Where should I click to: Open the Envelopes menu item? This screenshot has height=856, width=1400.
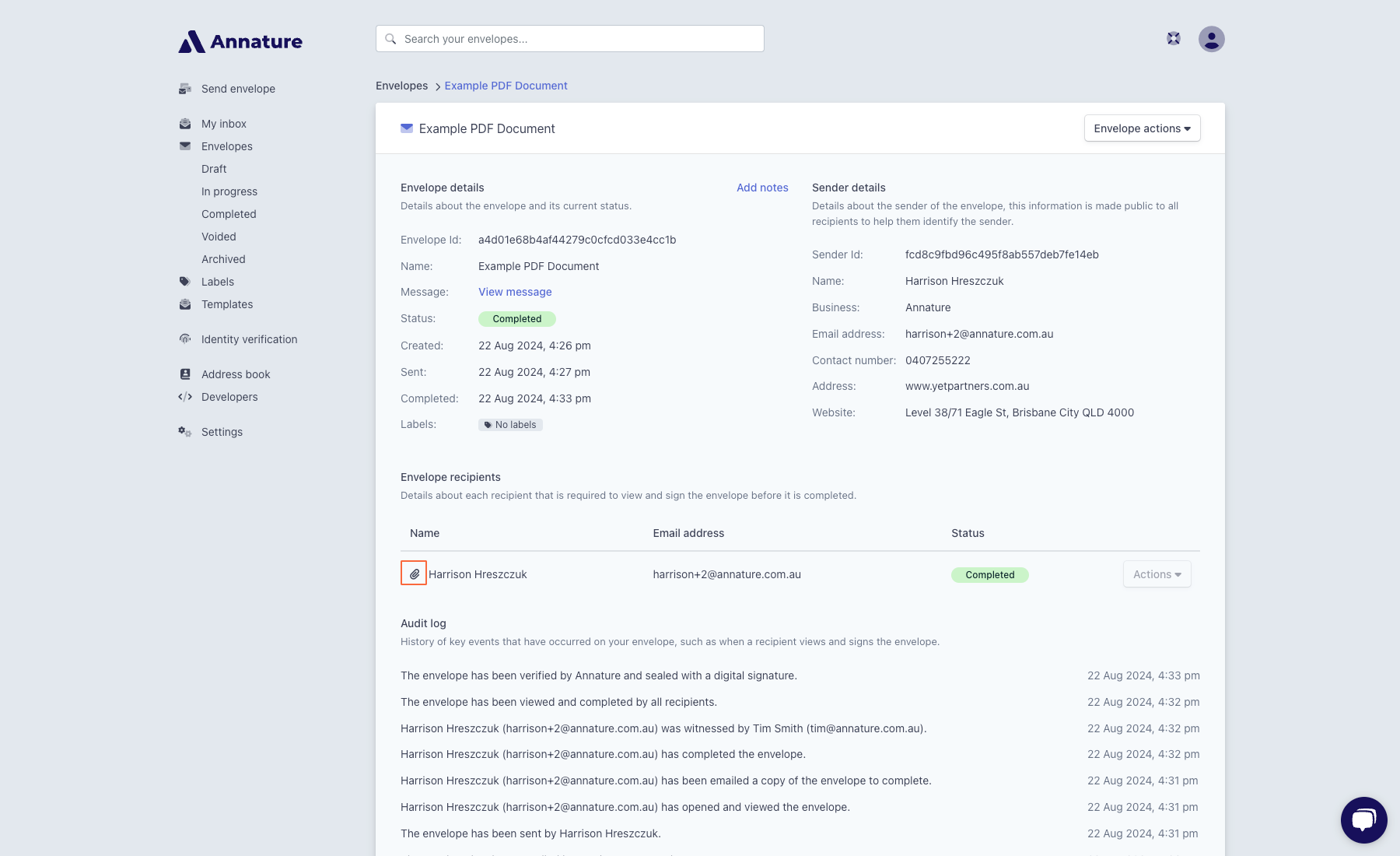(x=227, y=146)
